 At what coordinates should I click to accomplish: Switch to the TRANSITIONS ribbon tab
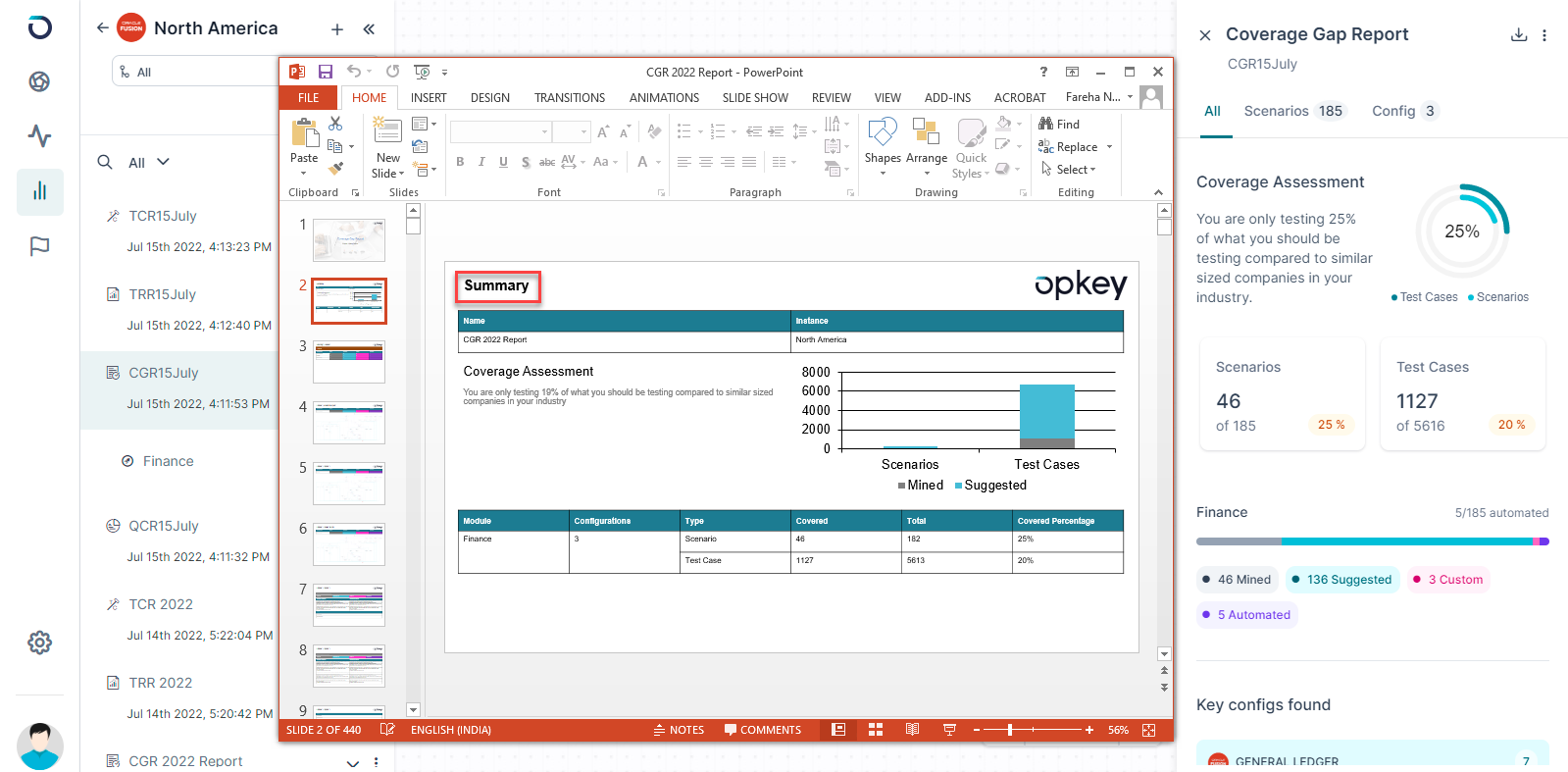coord(570,97)
